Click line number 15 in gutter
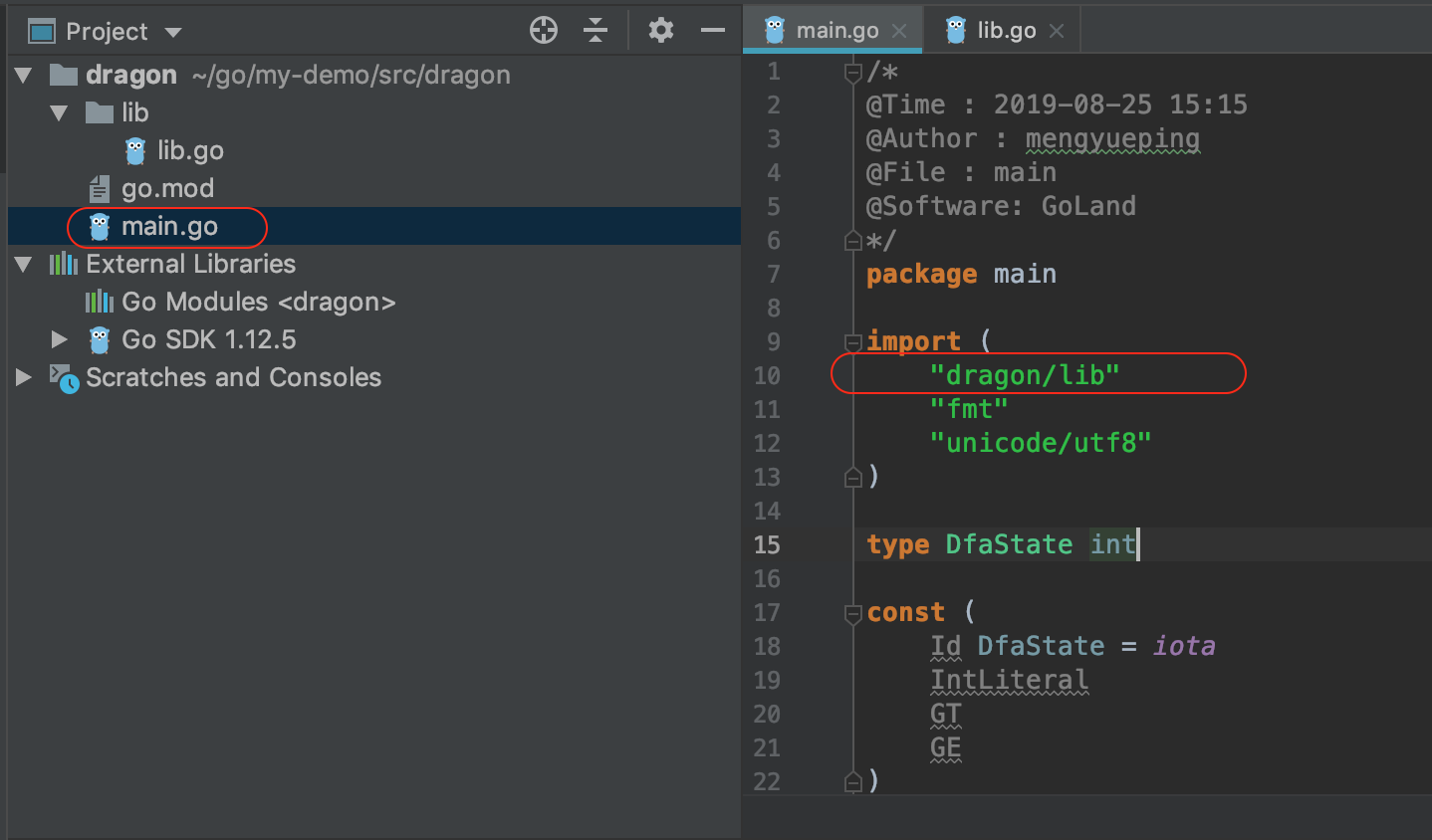1432x840 pixels. tap(767, 545)
